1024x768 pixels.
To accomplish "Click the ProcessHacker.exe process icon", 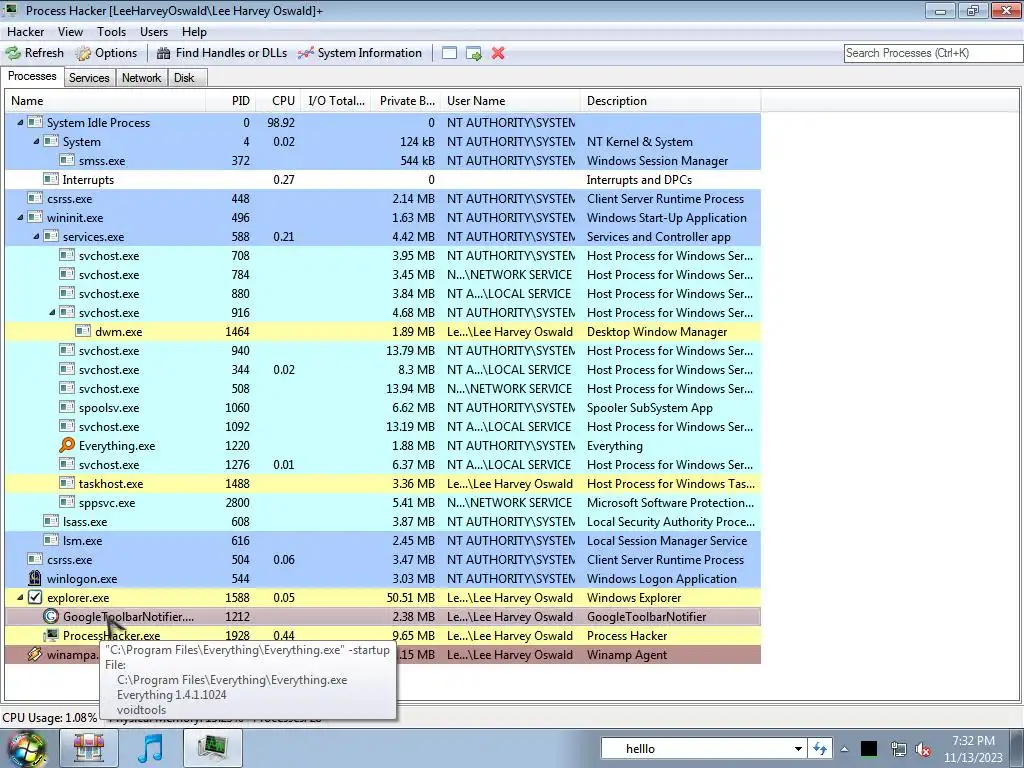I will coord(51,635).
